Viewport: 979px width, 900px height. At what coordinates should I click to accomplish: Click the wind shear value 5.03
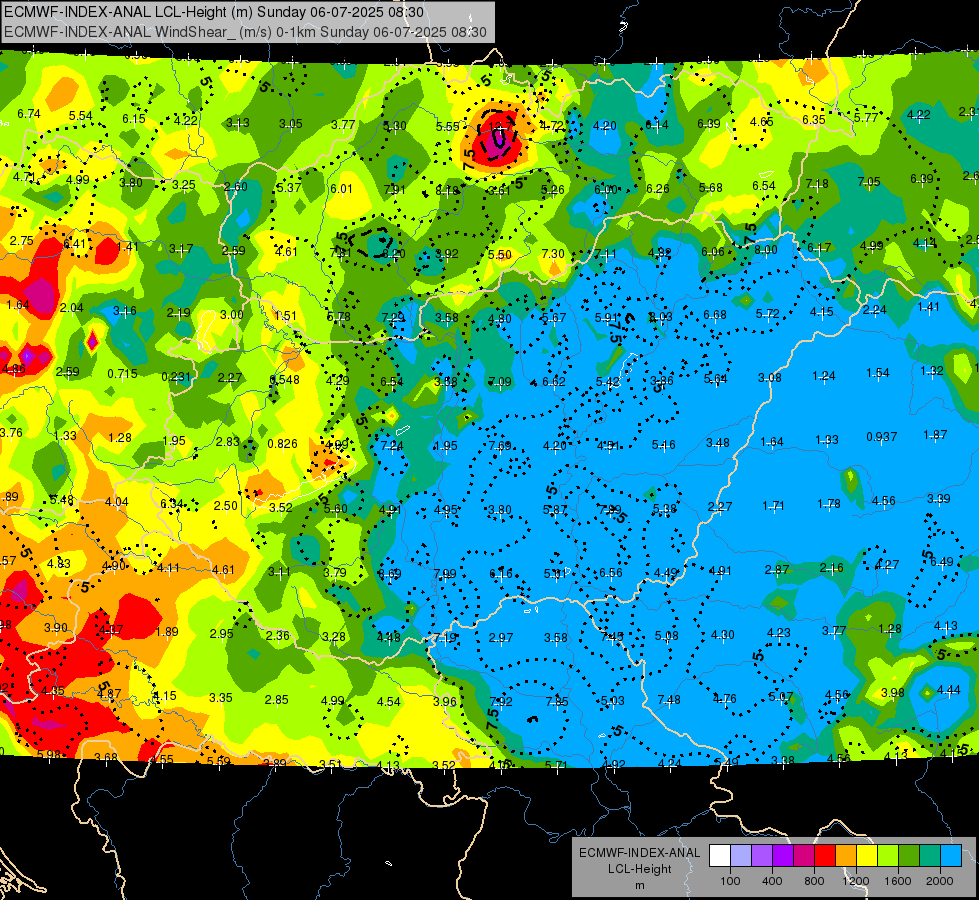[612, 701]
